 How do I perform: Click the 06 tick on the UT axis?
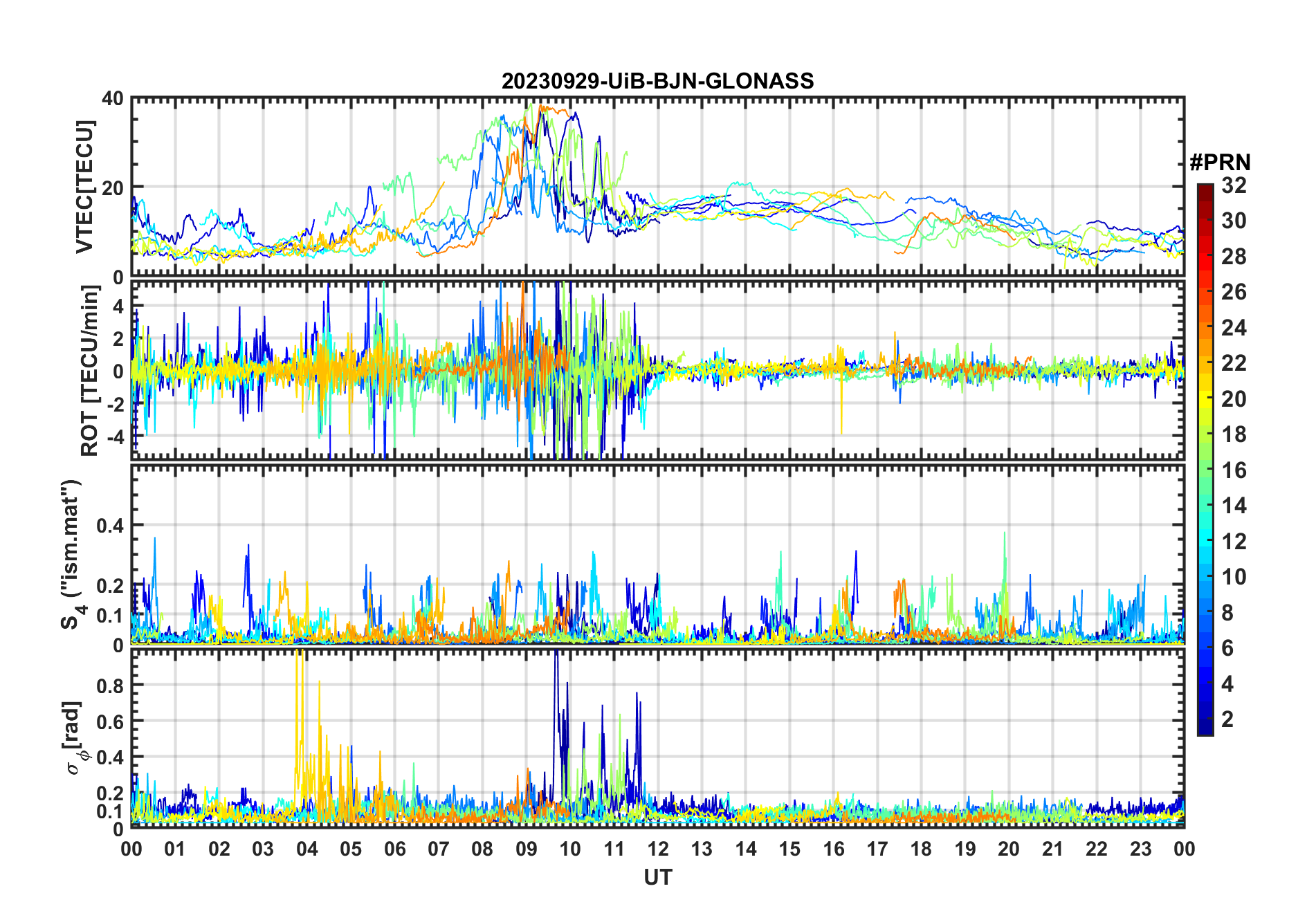pos(394,849)
